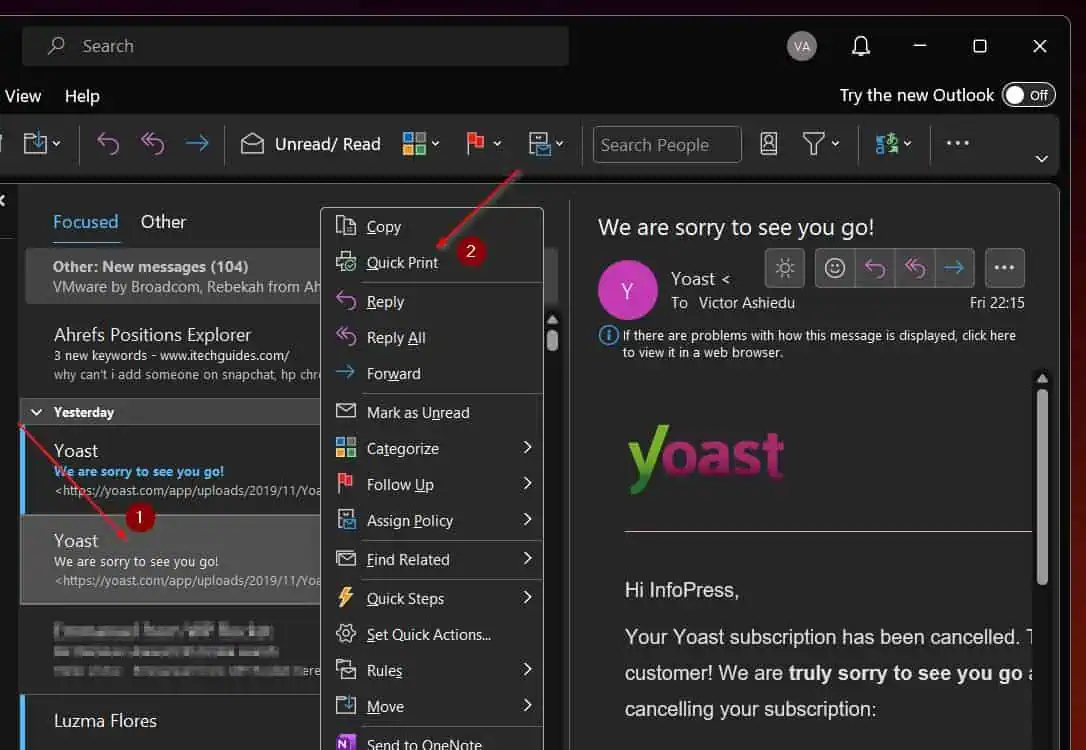Switch to the Focused tab

(x=86, y=222)
